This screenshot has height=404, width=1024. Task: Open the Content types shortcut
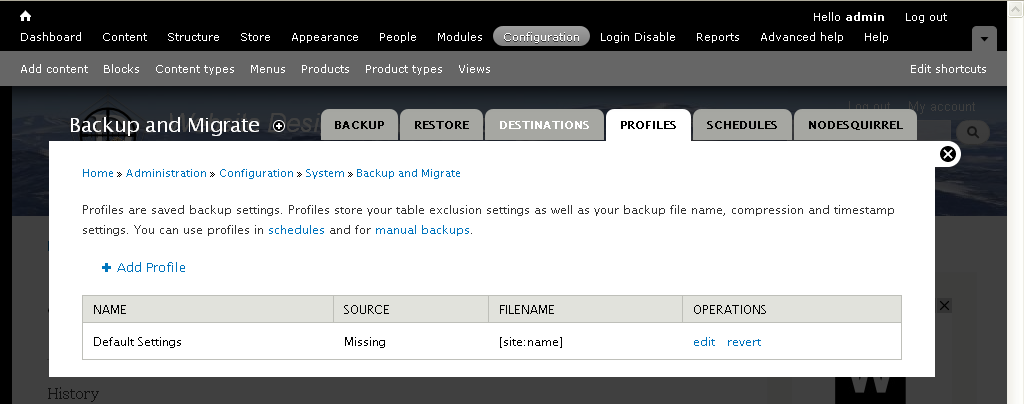pyautogui.click(x=195, y=69)
